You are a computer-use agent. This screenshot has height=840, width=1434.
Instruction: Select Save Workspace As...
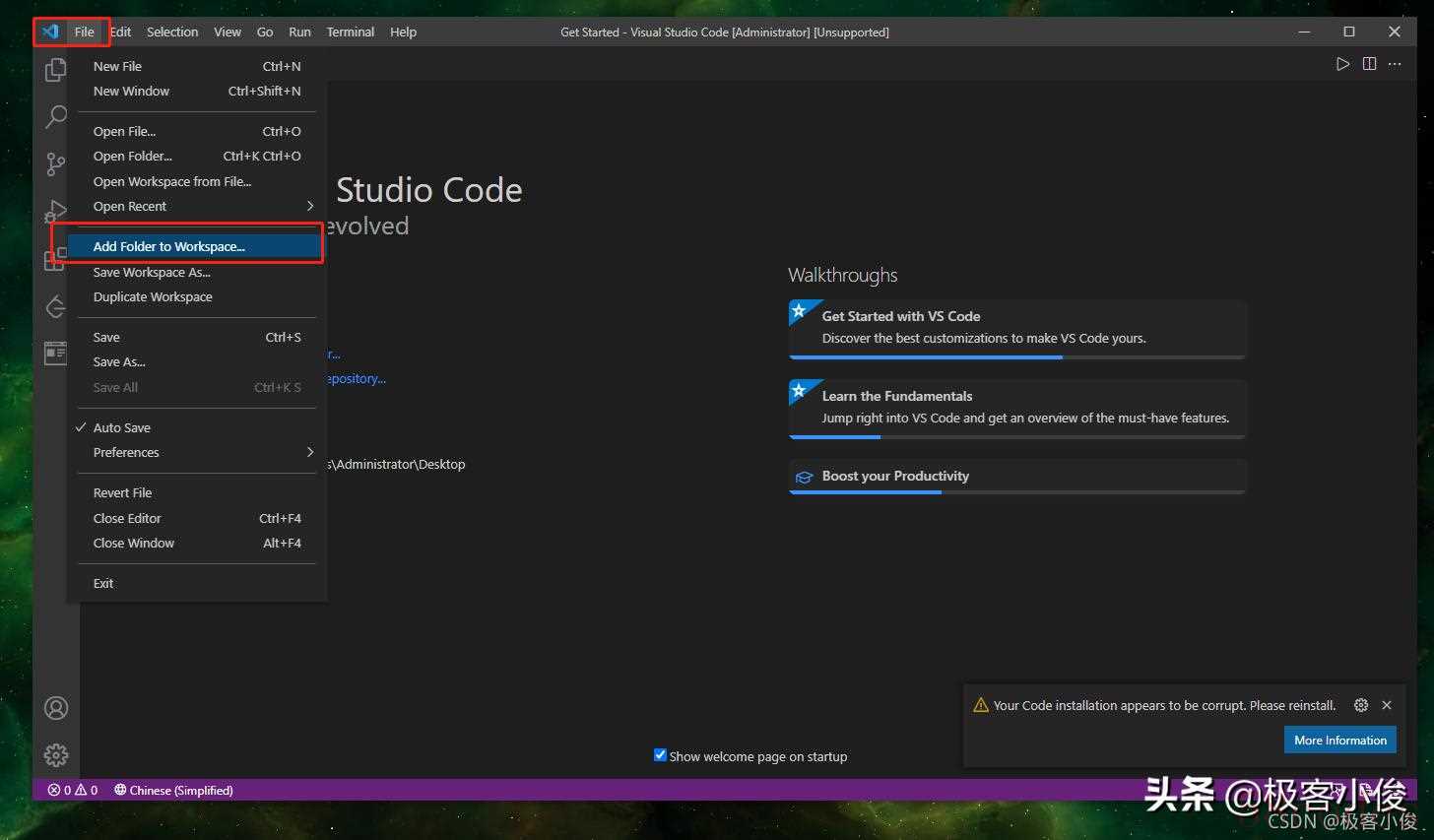point(197,272)
